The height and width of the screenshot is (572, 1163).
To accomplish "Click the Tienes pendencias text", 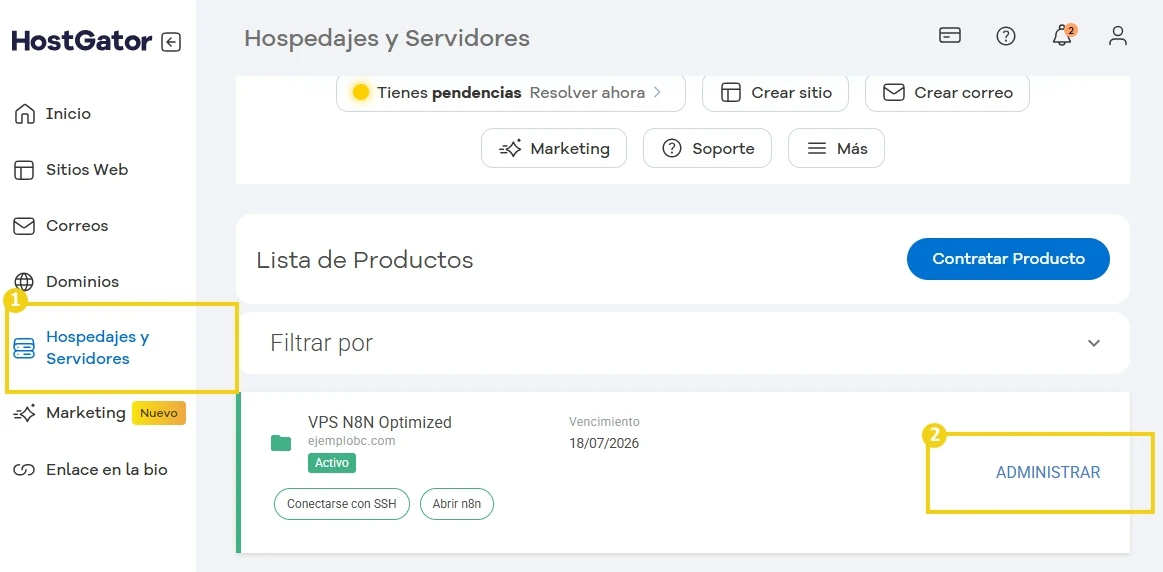I will coord(449,93).
